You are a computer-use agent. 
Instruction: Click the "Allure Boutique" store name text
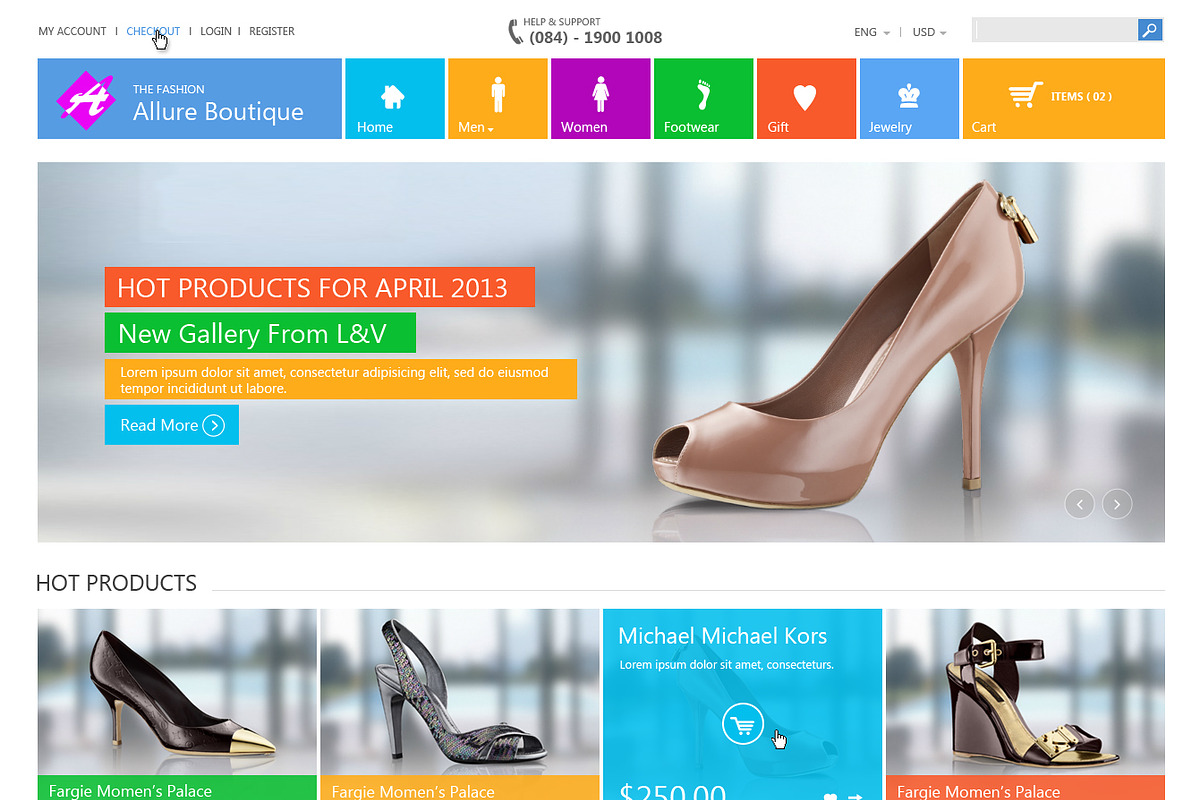coord(218,111)
